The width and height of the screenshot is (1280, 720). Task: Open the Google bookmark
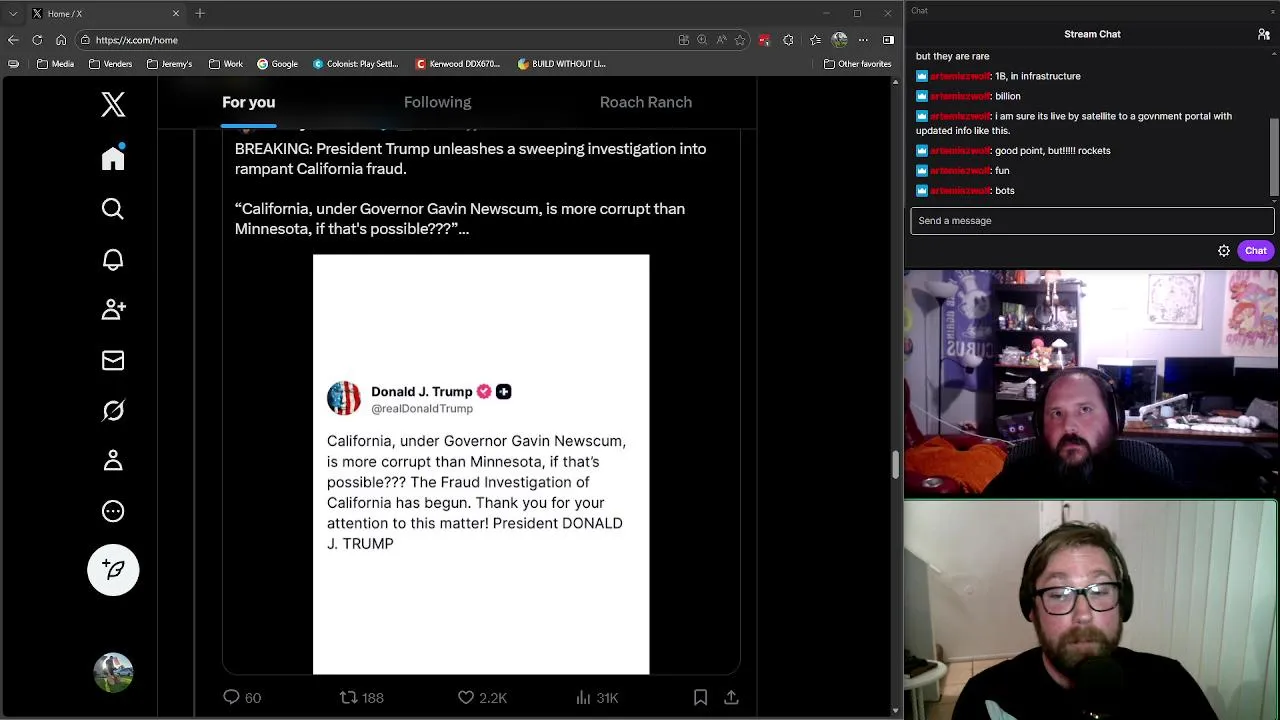click(277, 64)
